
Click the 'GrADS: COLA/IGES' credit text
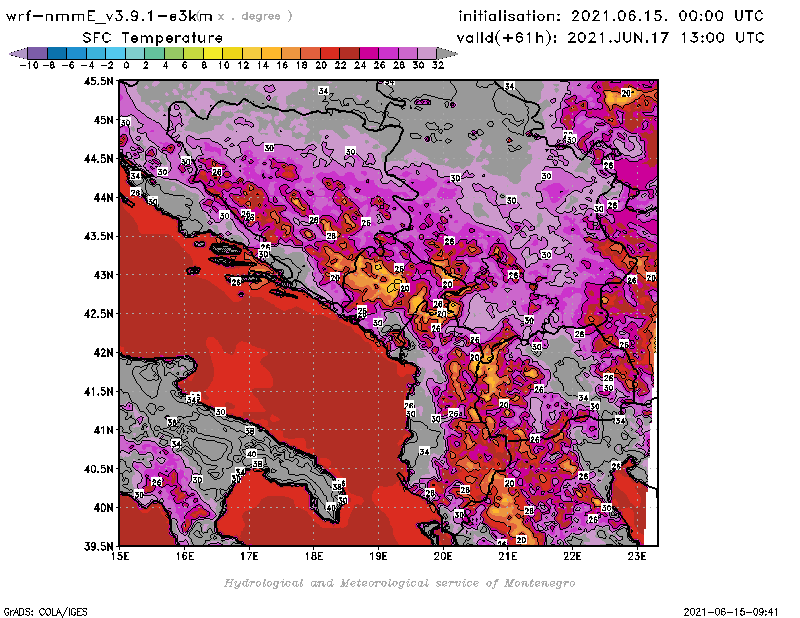click(x=45, y=612)
